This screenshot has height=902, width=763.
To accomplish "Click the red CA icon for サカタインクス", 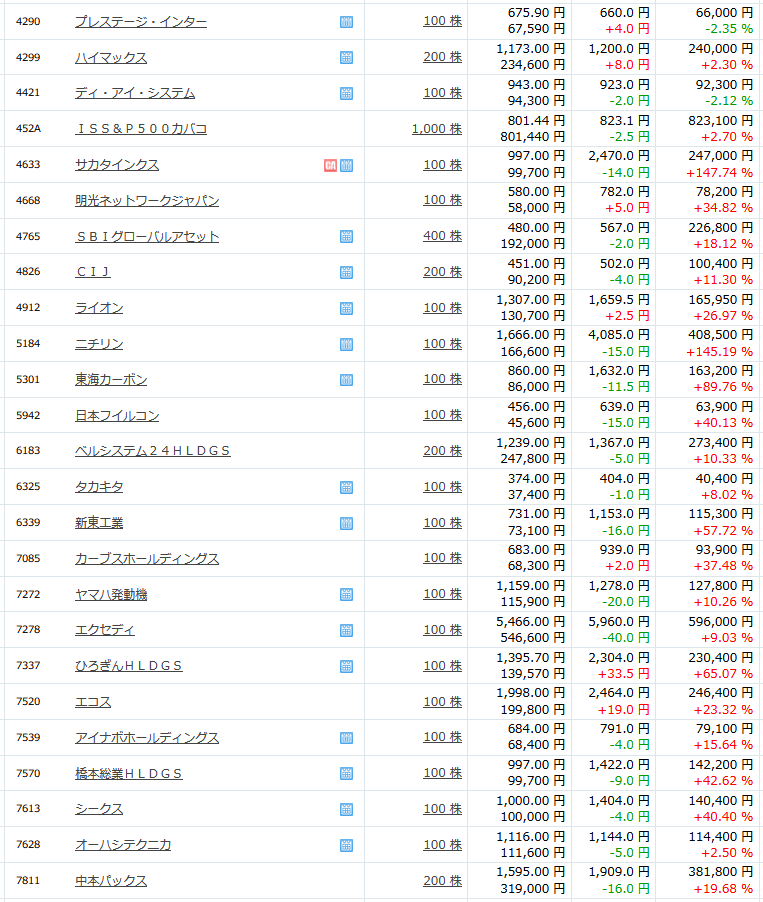I will pos(330,166).
